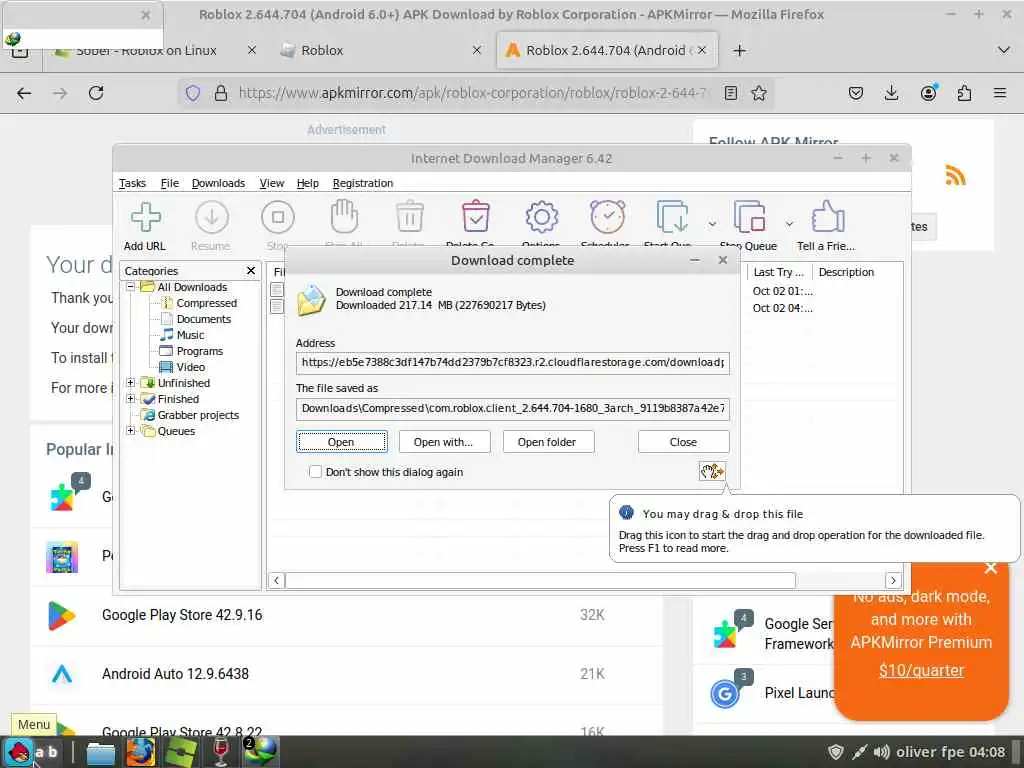Screen dimensions: 1024x768
Task: Click the Resume download toolbar icon
Action: (x=211, y=225)
